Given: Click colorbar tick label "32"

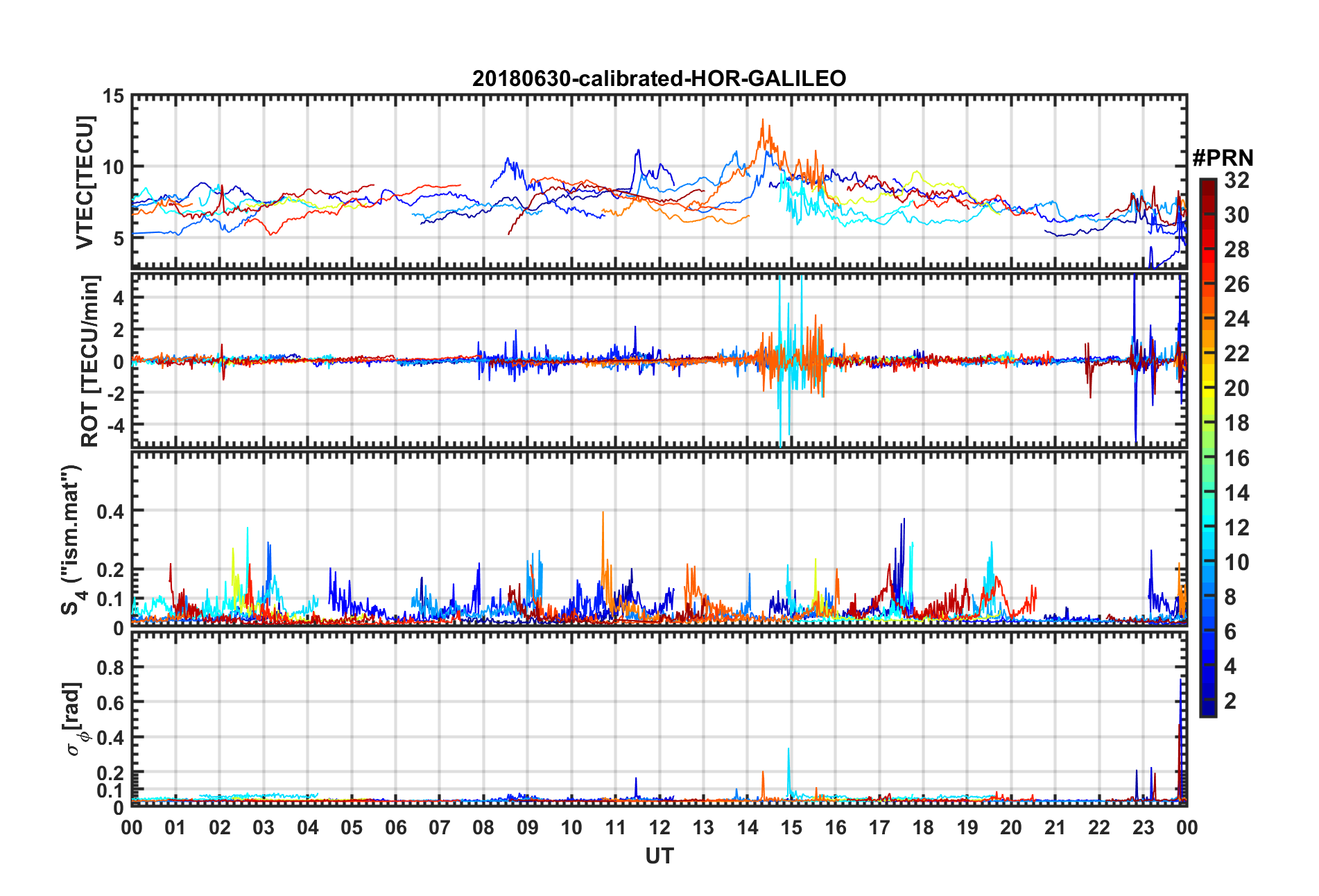Looking at the screenshot, I should click(x=1236, y=180).
